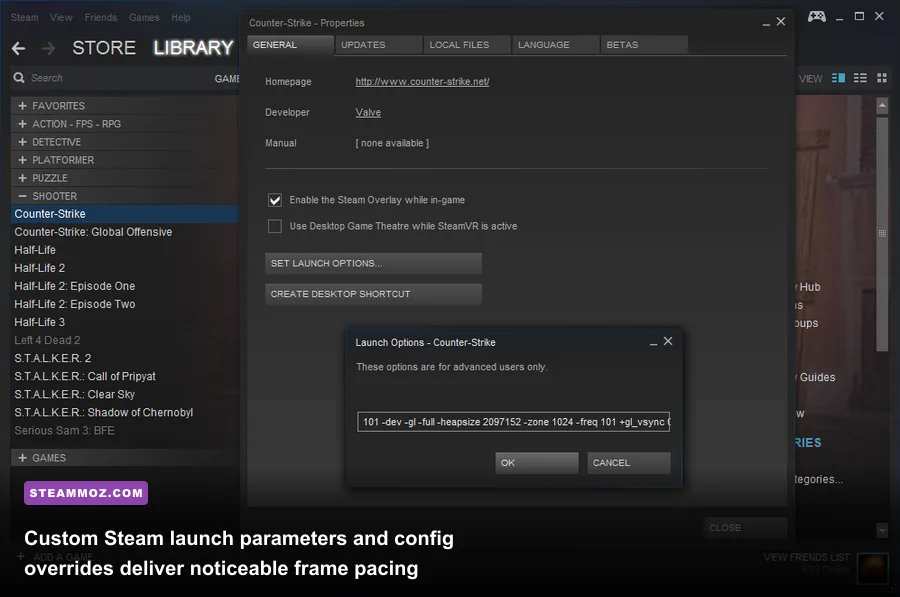This screenshot has width=900, height=597.
Task: Go back with the left arrow
Action: [18, 49]
